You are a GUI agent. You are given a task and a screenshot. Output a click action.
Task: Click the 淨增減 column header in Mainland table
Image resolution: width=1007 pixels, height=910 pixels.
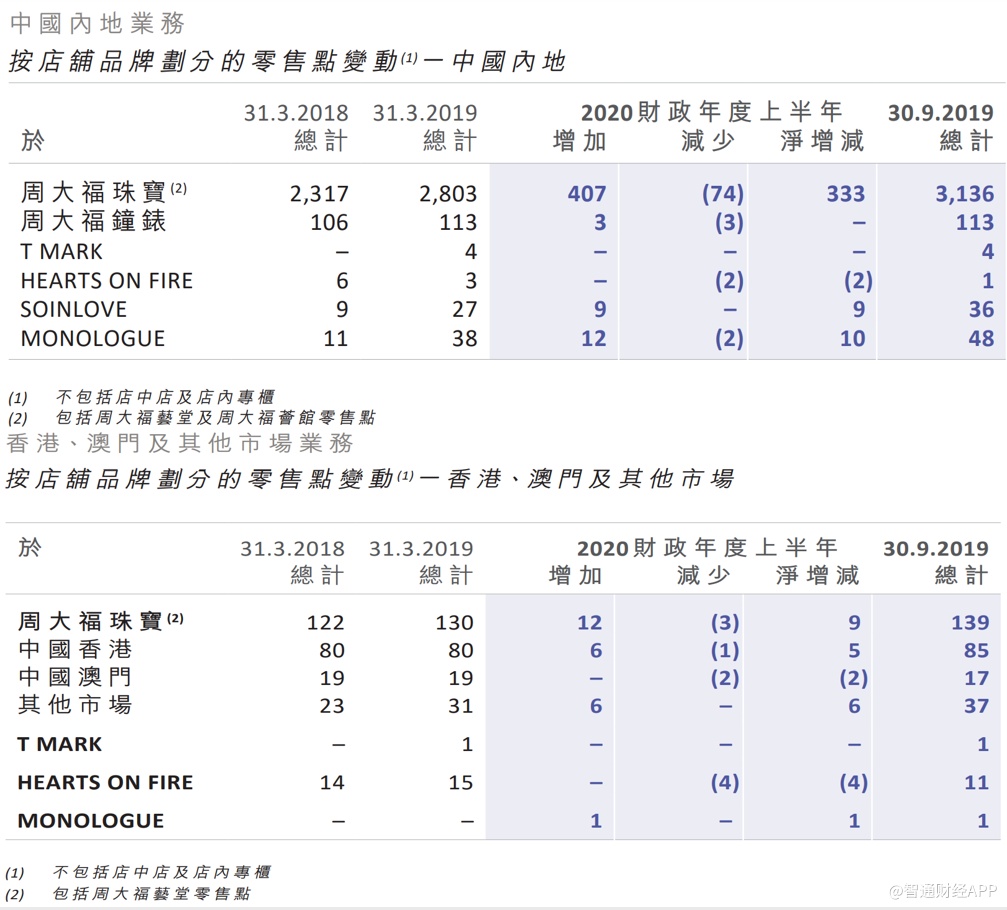(822, 141)
